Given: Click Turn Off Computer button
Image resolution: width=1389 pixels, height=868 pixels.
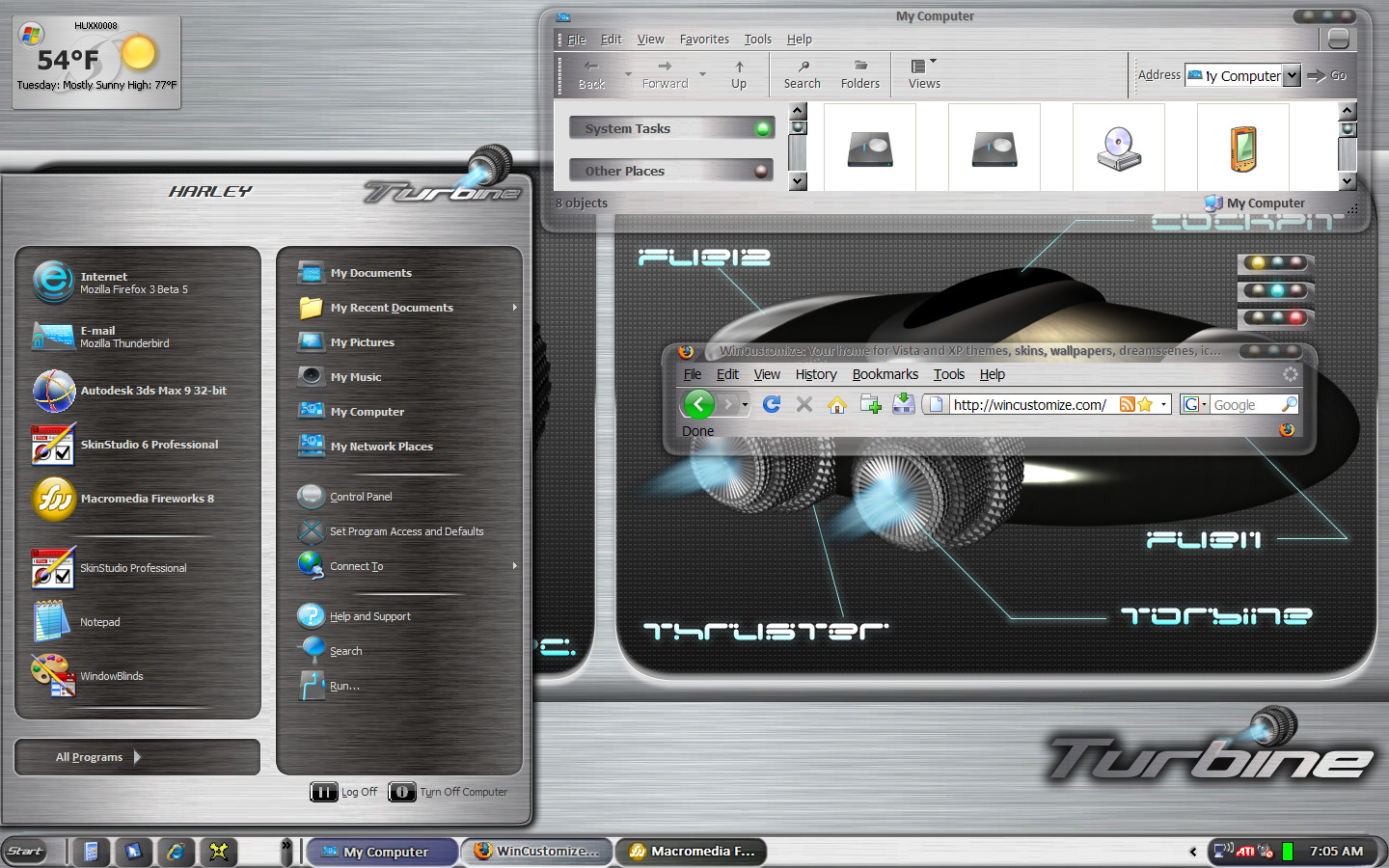Looking at the screenshot, I should [x=449, y=792].
